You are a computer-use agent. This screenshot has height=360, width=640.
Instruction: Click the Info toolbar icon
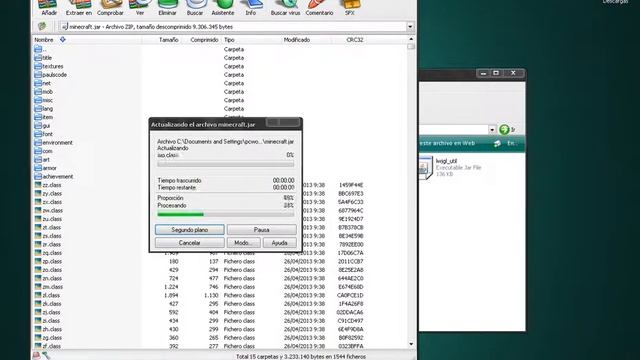pyautogui.click(x=251, y=7)
